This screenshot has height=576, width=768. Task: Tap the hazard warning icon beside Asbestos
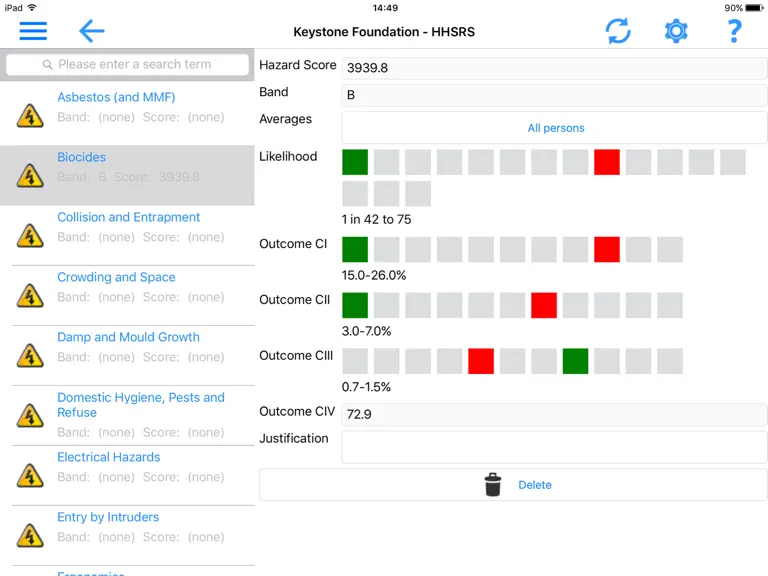pos(30,116)
